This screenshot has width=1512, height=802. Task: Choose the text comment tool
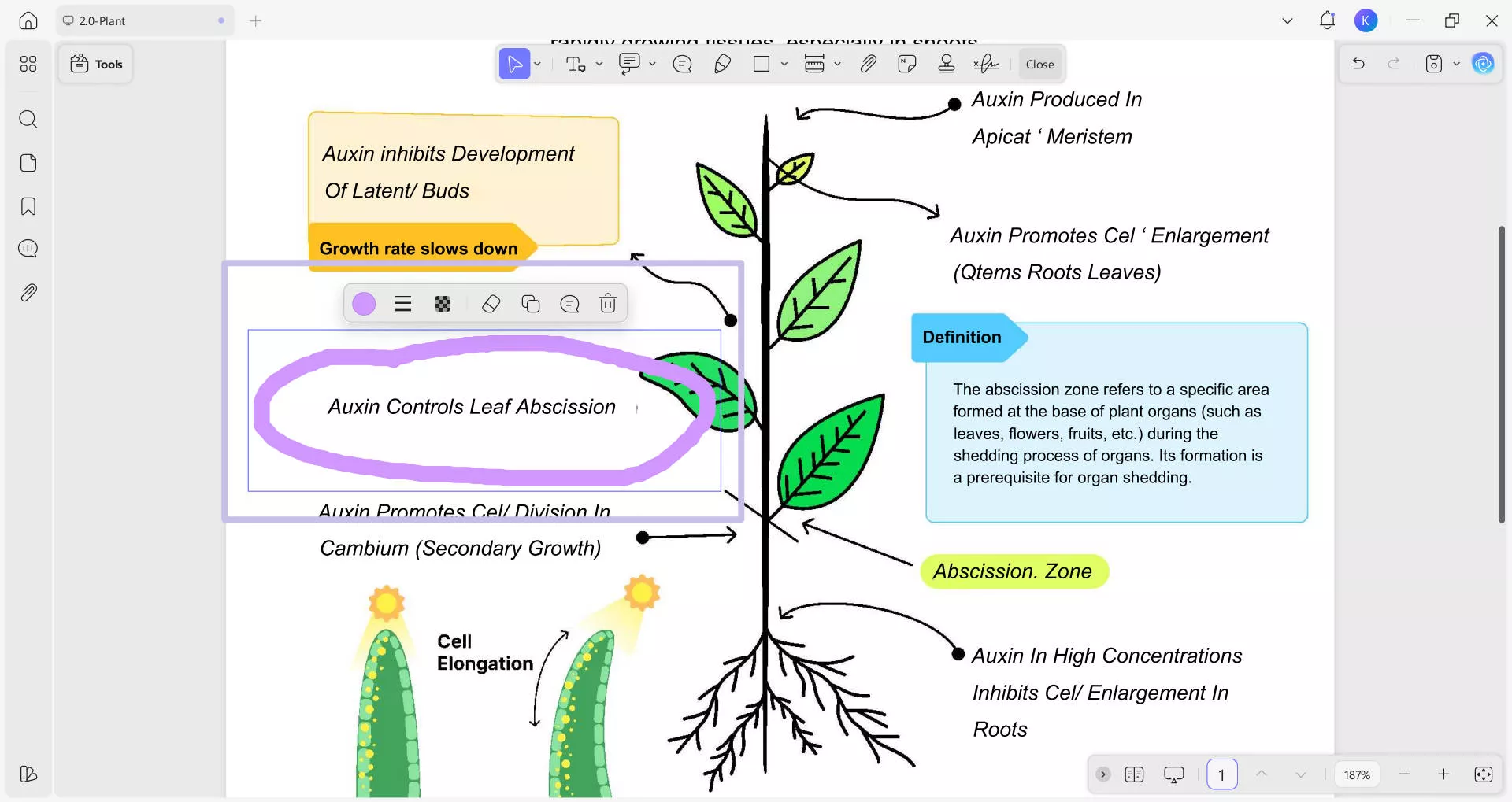[x=576, y=64]
